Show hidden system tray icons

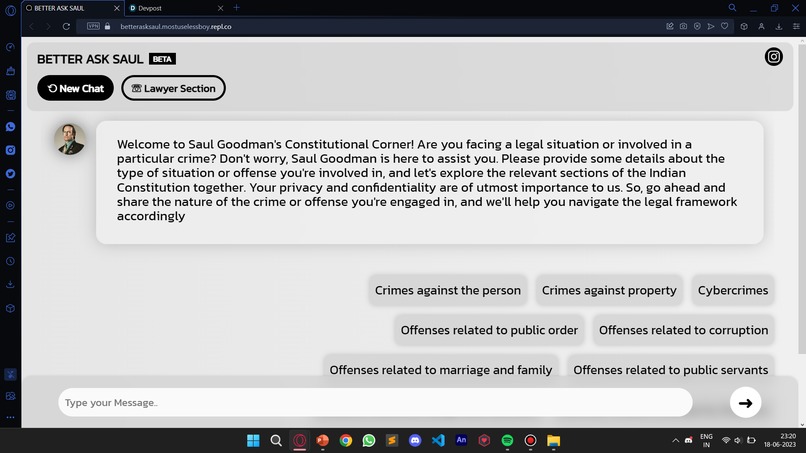(675, 441)
